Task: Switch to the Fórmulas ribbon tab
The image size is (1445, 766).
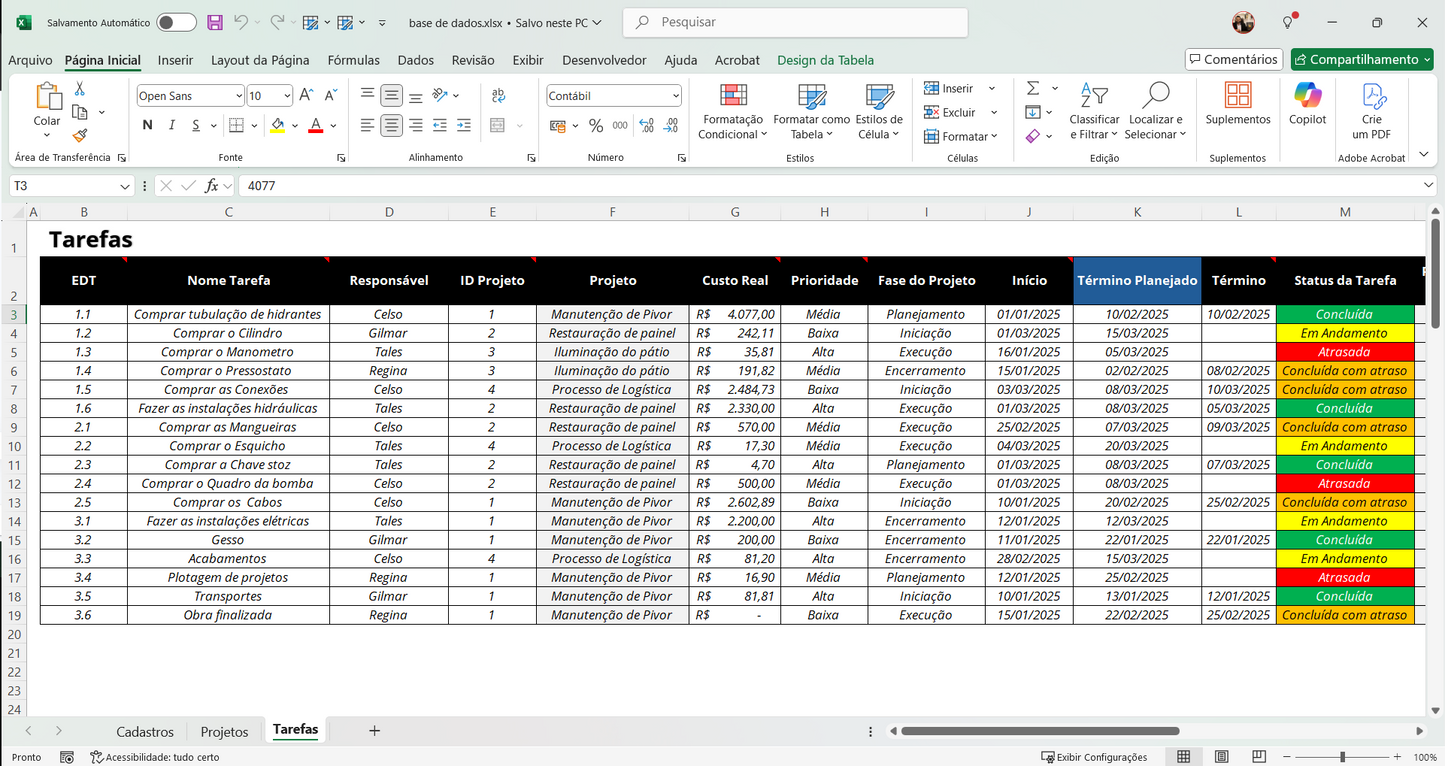Action: coord(353,60)
